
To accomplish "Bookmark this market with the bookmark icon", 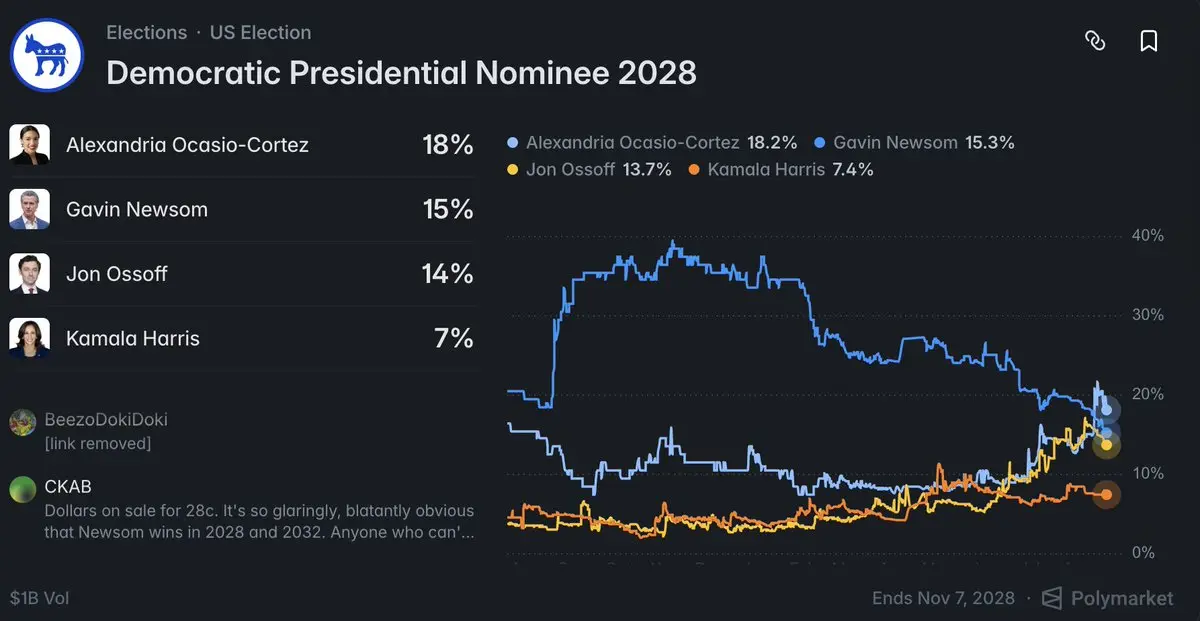I will pos(1149,41).
